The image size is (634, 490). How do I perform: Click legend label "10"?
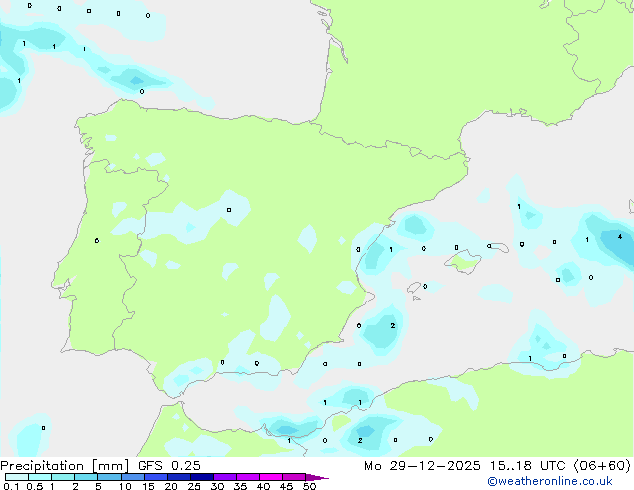point(125,486)
